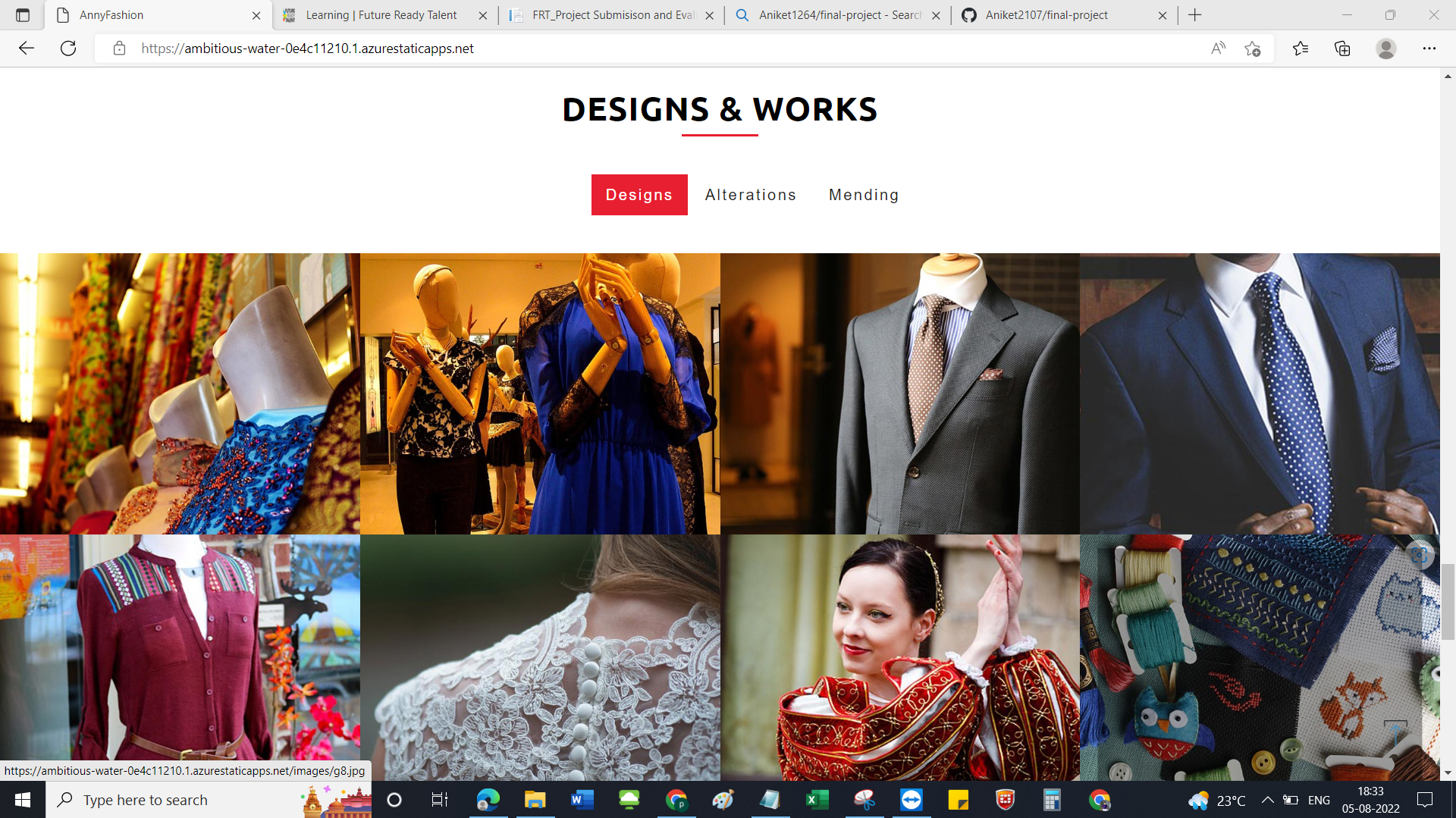Switch to Aniket1264/final-project search tab
Screen dimensions: 1456x818
[x=839, y=15]
